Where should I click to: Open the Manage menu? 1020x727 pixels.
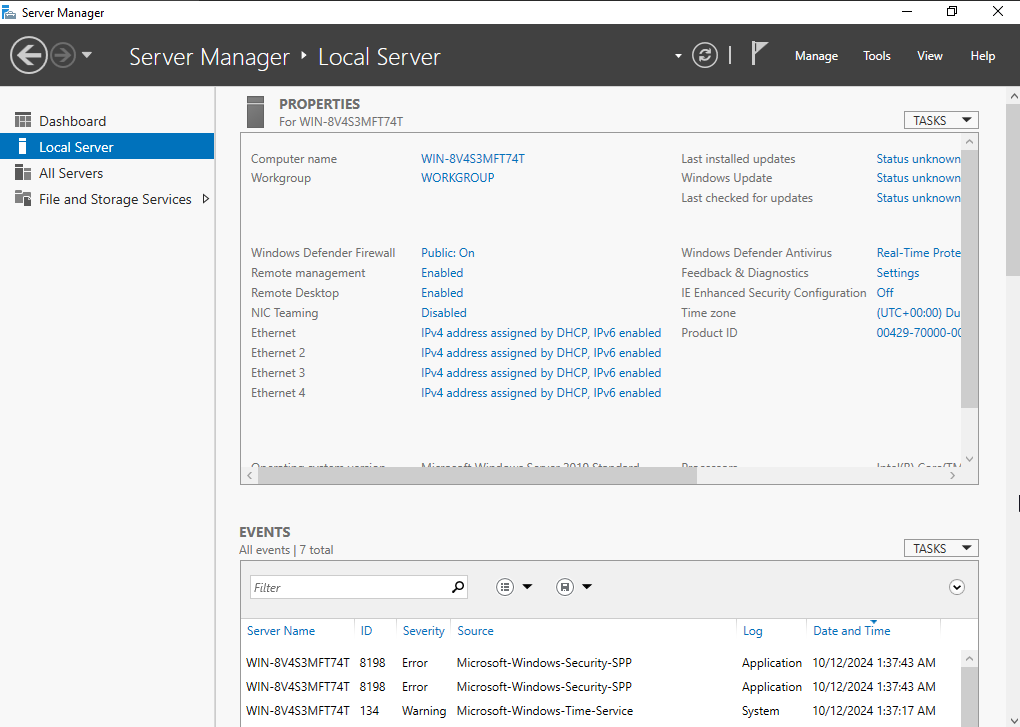pos(816,56)
